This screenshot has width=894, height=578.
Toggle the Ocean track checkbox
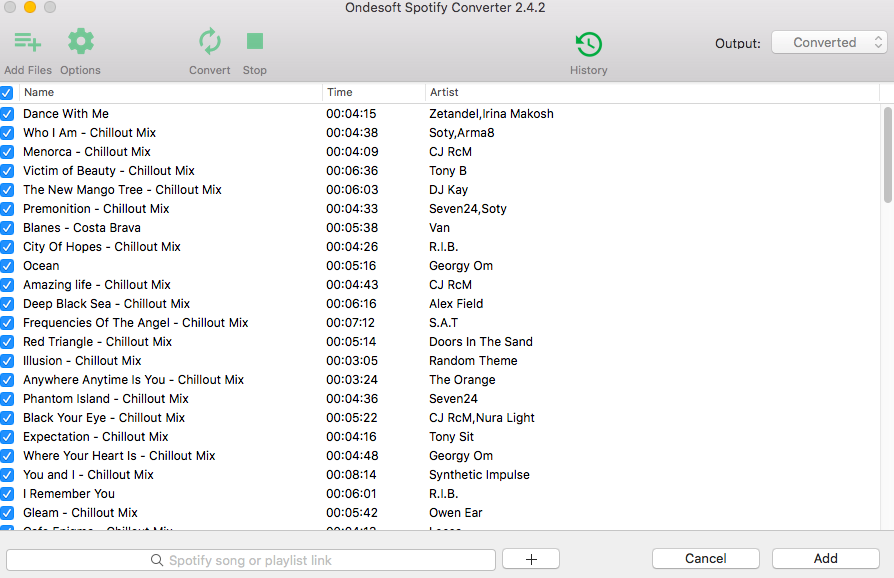click(x=7, y=266)
